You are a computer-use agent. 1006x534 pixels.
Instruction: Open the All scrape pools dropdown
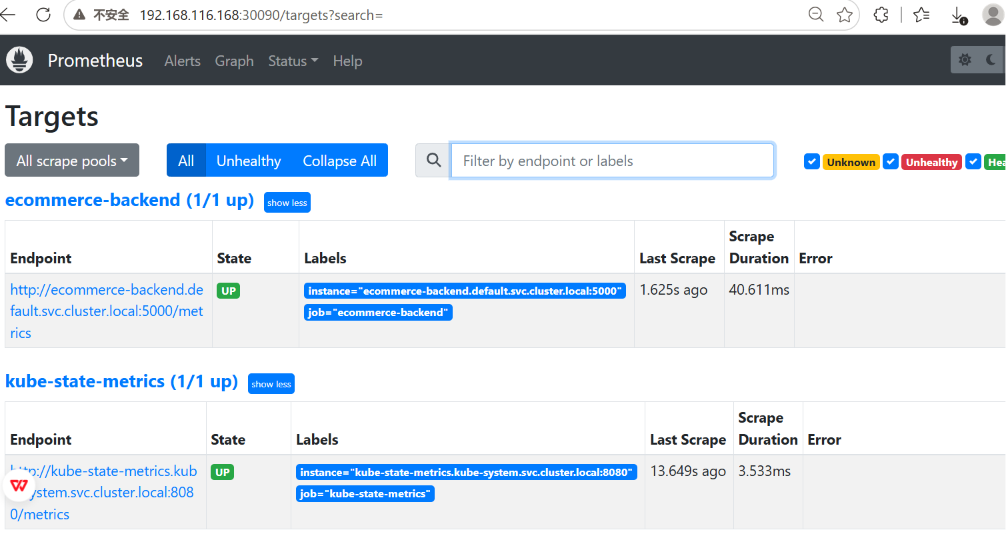point(72,160)
